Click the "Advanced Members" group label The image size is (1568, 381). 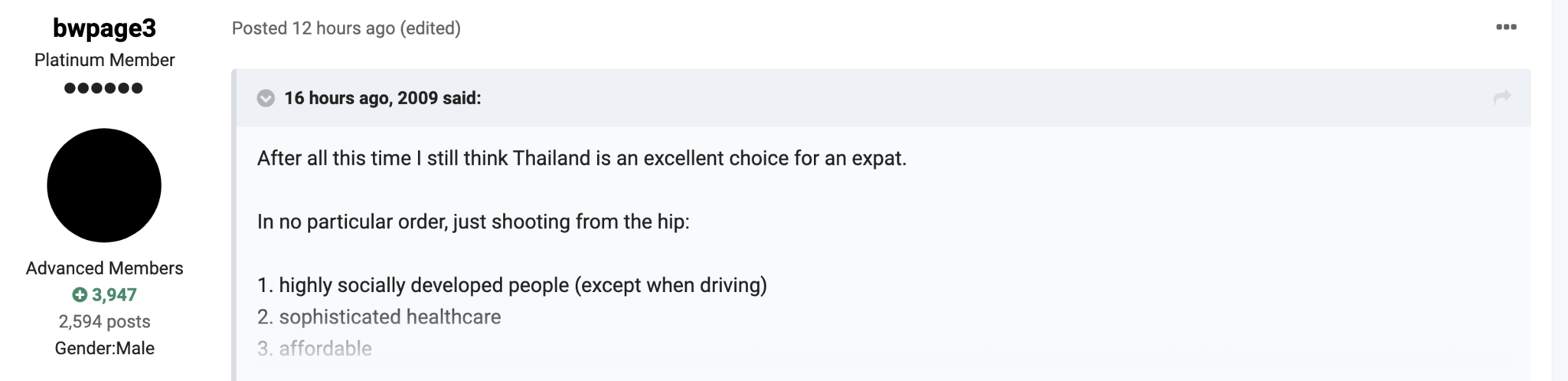[104, 268]
